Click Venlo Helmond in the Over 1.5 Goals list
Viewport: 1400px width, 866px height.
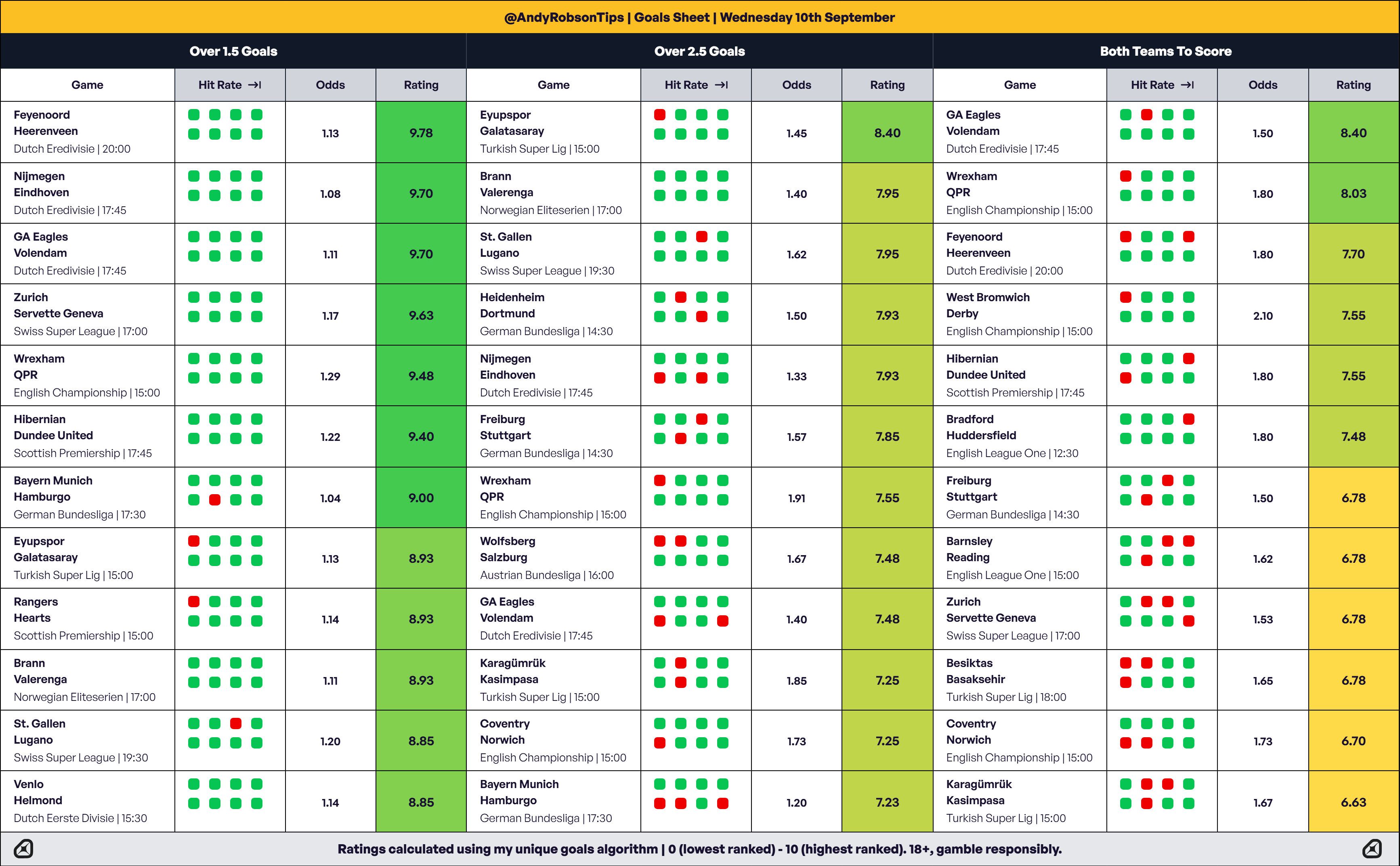87,801
